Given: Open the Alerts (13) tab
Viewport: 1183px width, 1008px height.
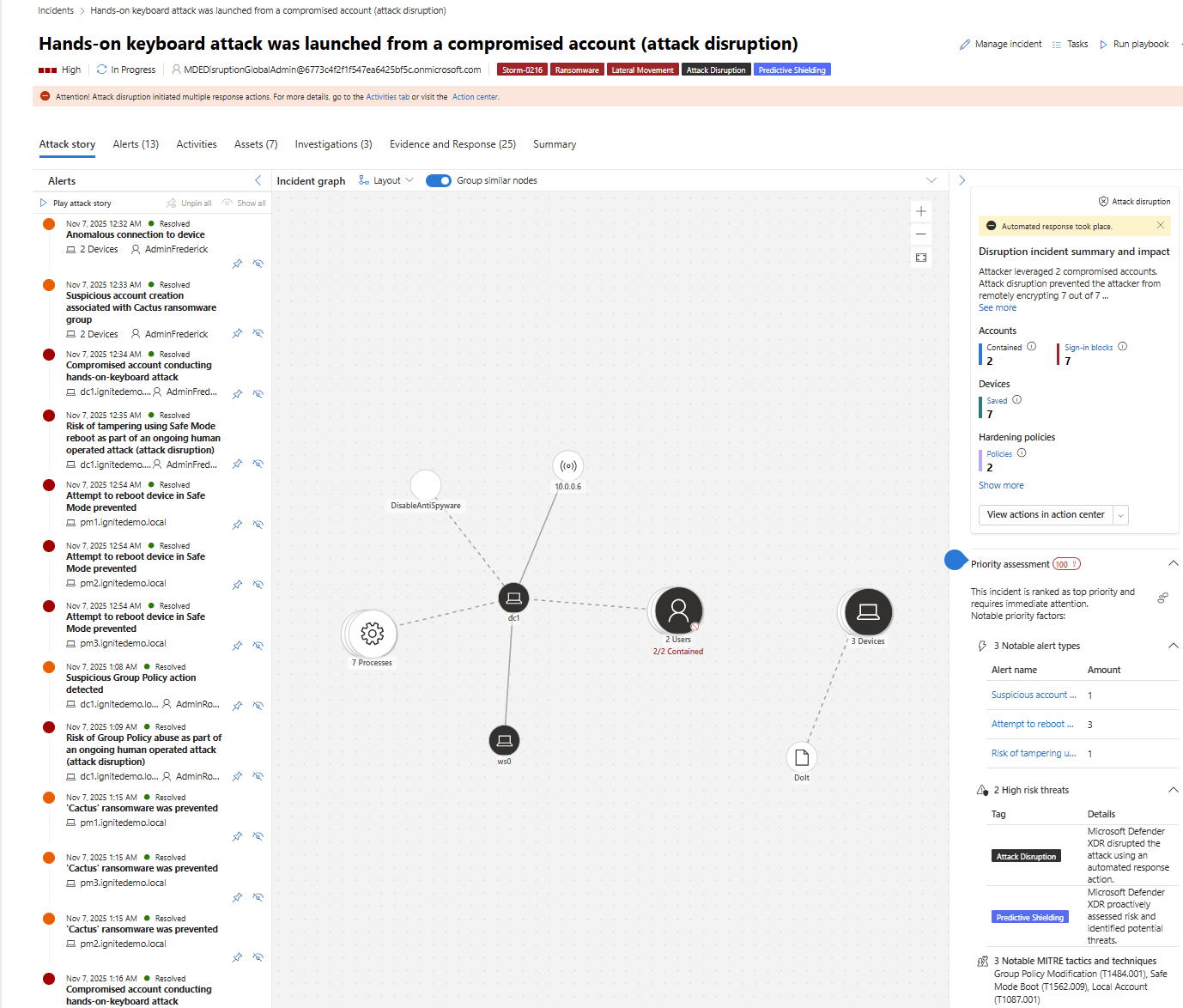Looking at the screenshot, I should coord(136,144).
